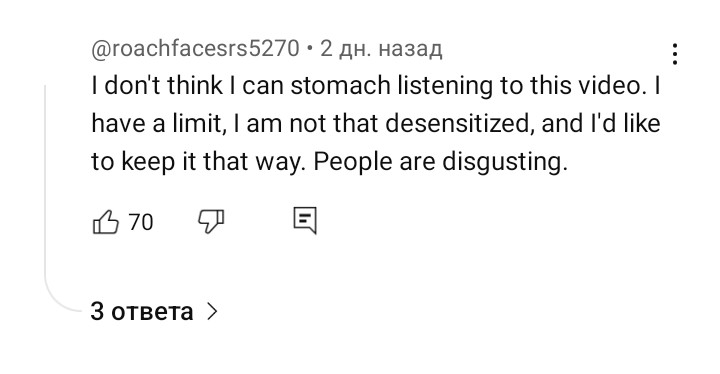Viewport: 720px width, 374px height.
Task: Open @roachfacesrs5270 channel profile
Action: (x=196, y=48)
